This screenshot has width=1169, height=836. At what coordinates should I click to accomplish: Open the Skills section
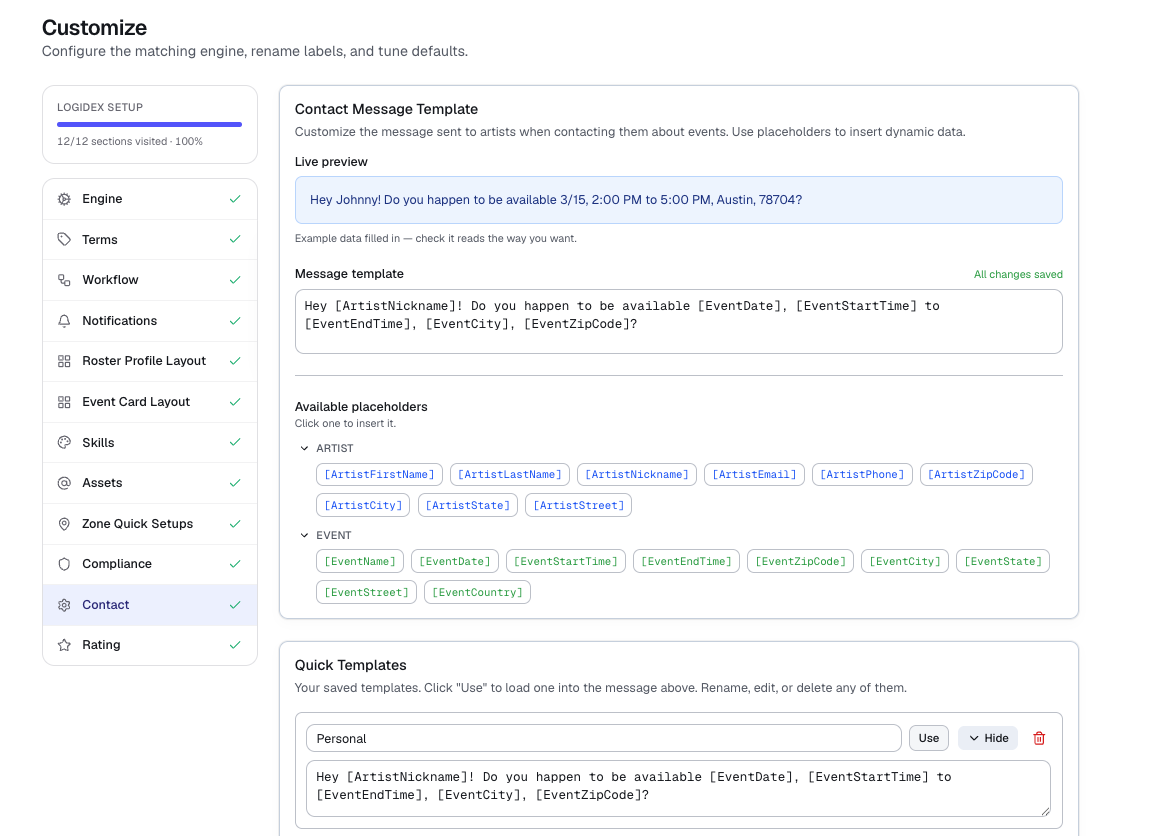pos(150,442)
